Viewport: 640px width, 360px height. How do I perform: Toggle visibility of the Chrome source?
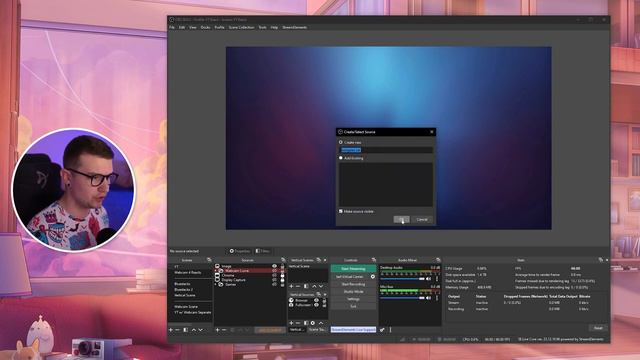click(x=274, y=276)
